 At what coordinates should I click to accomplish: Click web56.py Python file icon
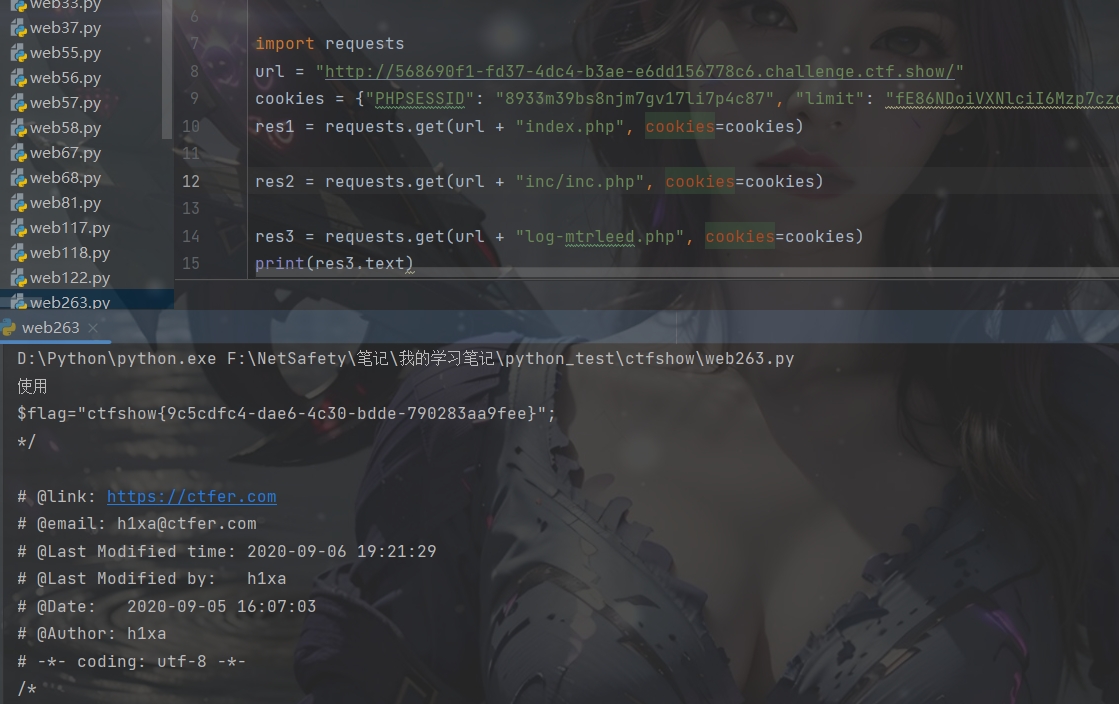(x=18, y=78)
